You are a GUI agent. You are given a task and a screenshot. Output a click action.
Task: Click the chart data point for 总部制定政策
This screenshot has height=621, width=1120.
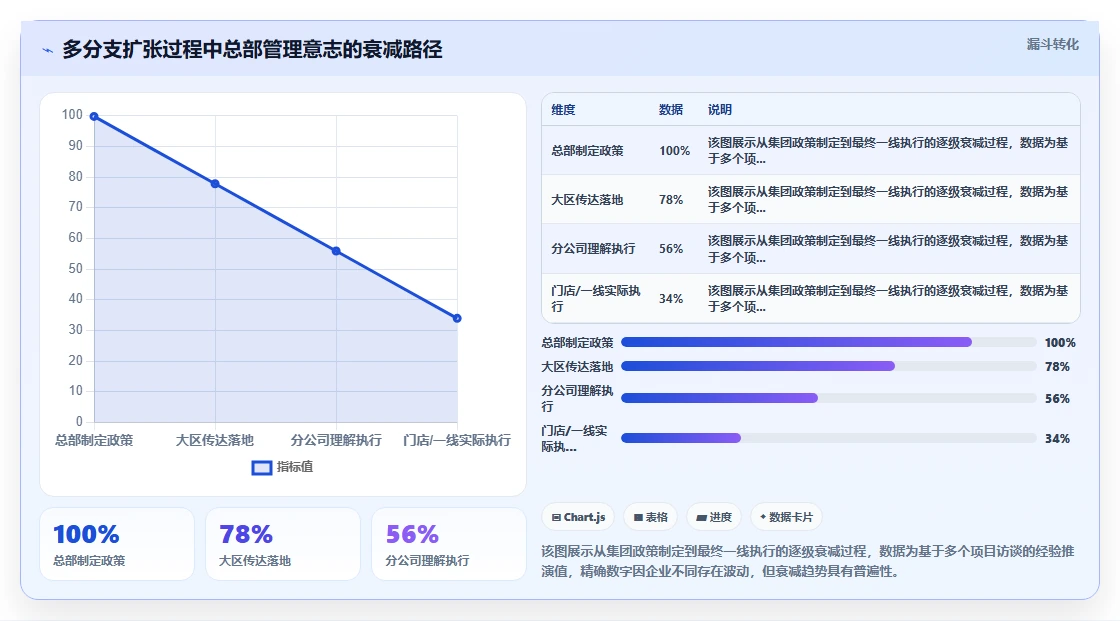tap(94, 116)
